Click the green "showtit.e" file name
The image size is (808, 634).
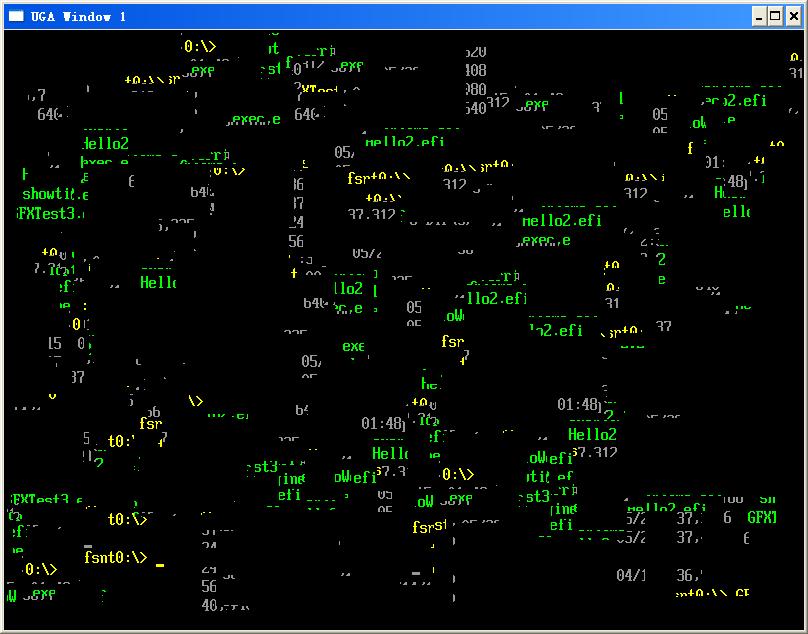tap(55, 194)
